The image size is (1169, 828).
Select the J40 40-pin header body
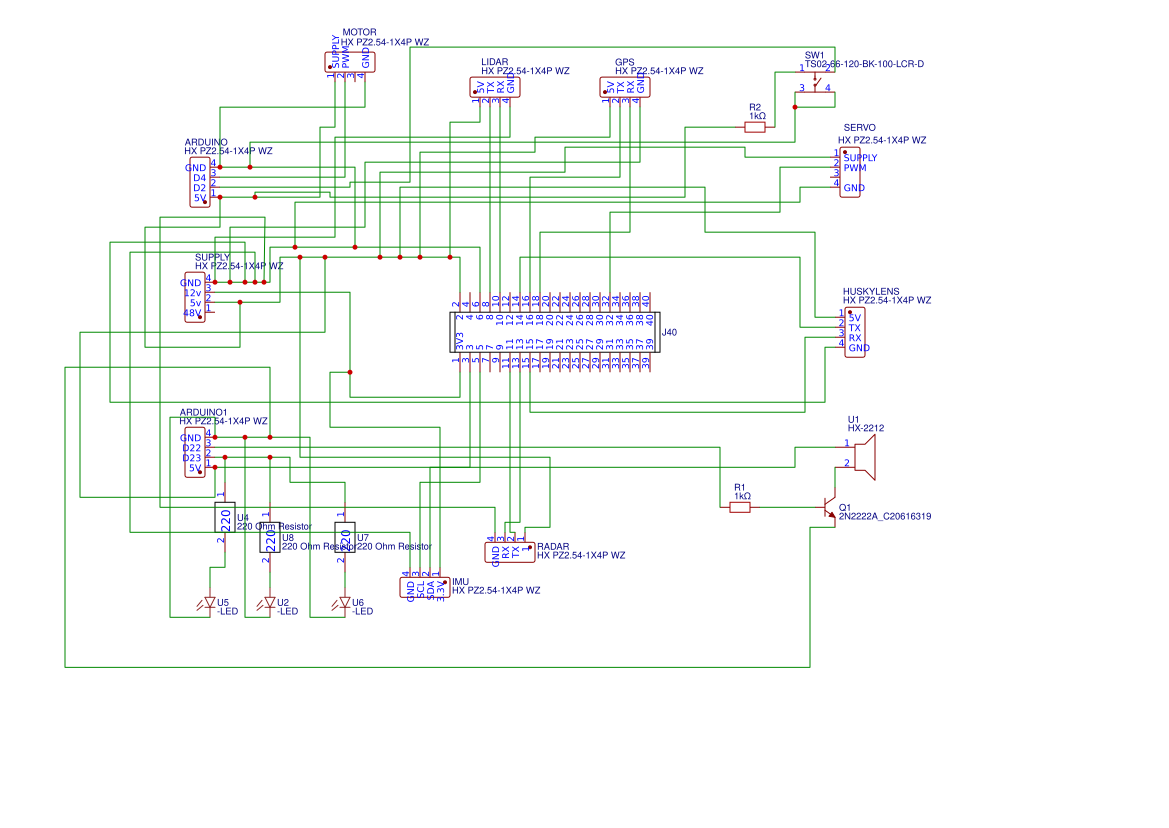click(555, 332)
